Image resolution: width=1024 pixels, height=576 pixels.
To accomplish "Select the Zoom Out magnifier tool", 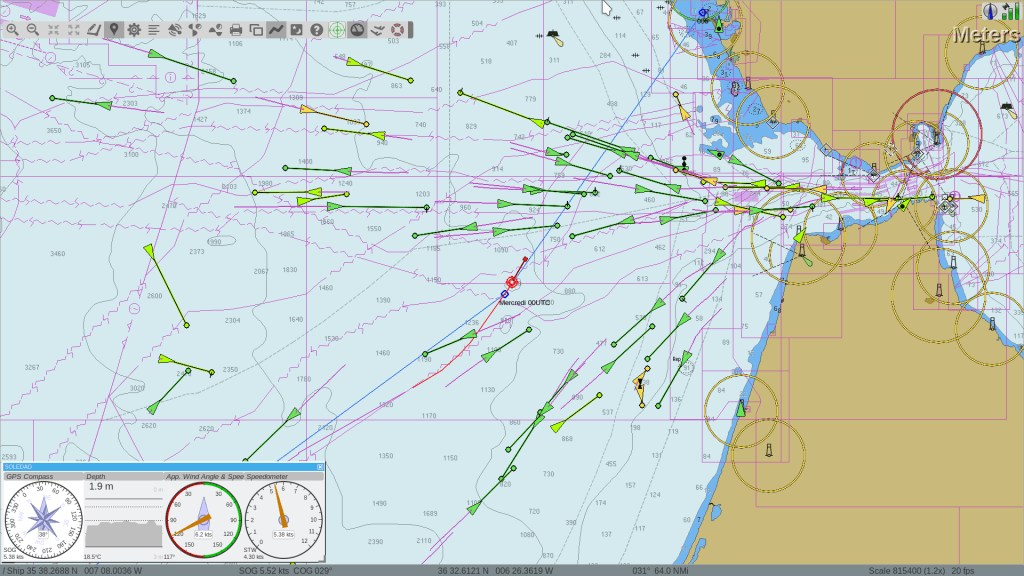I will [32, 29].
